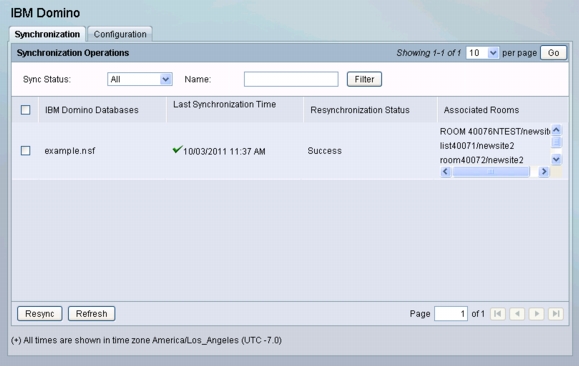The height and width of the screenshot is (367, 579).
Task: Select the example.nsf database name
Action: 70,151
